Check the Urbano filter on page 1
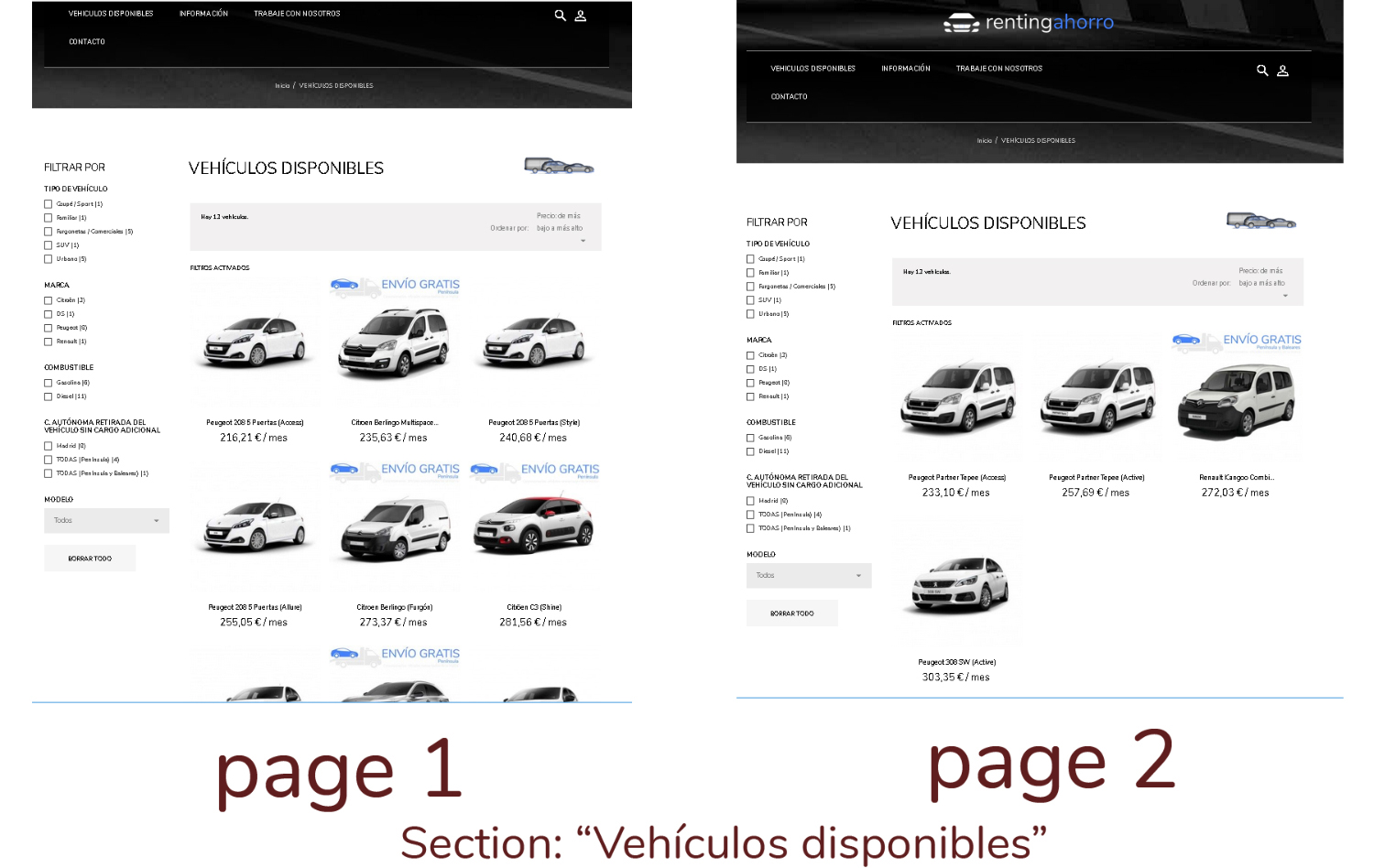 pos(49,259)
